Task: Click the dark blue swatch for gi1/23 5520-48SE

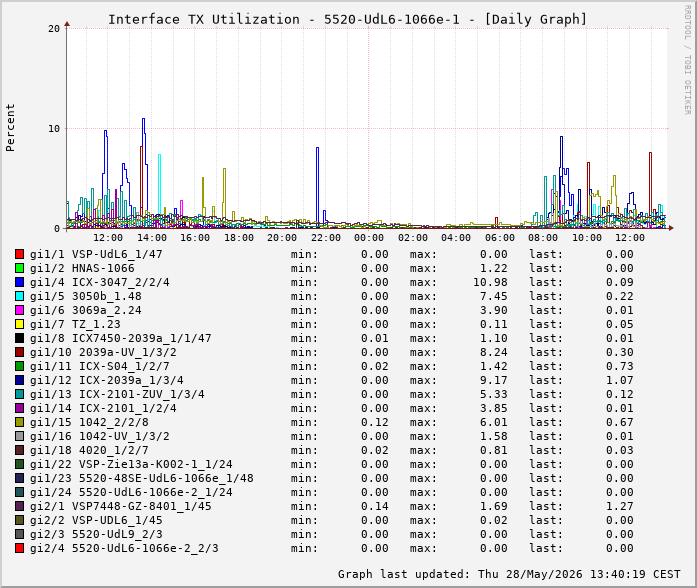Action: 19,478
